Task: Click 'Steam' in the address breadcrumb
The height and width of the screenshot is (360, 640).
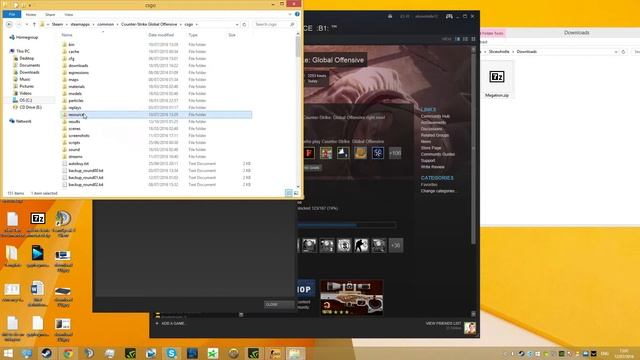Action: pos(57,24)
